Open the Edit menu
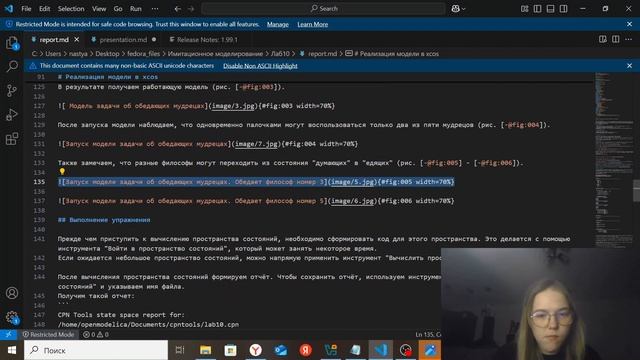640x360 pixels. tap(44, 9)
